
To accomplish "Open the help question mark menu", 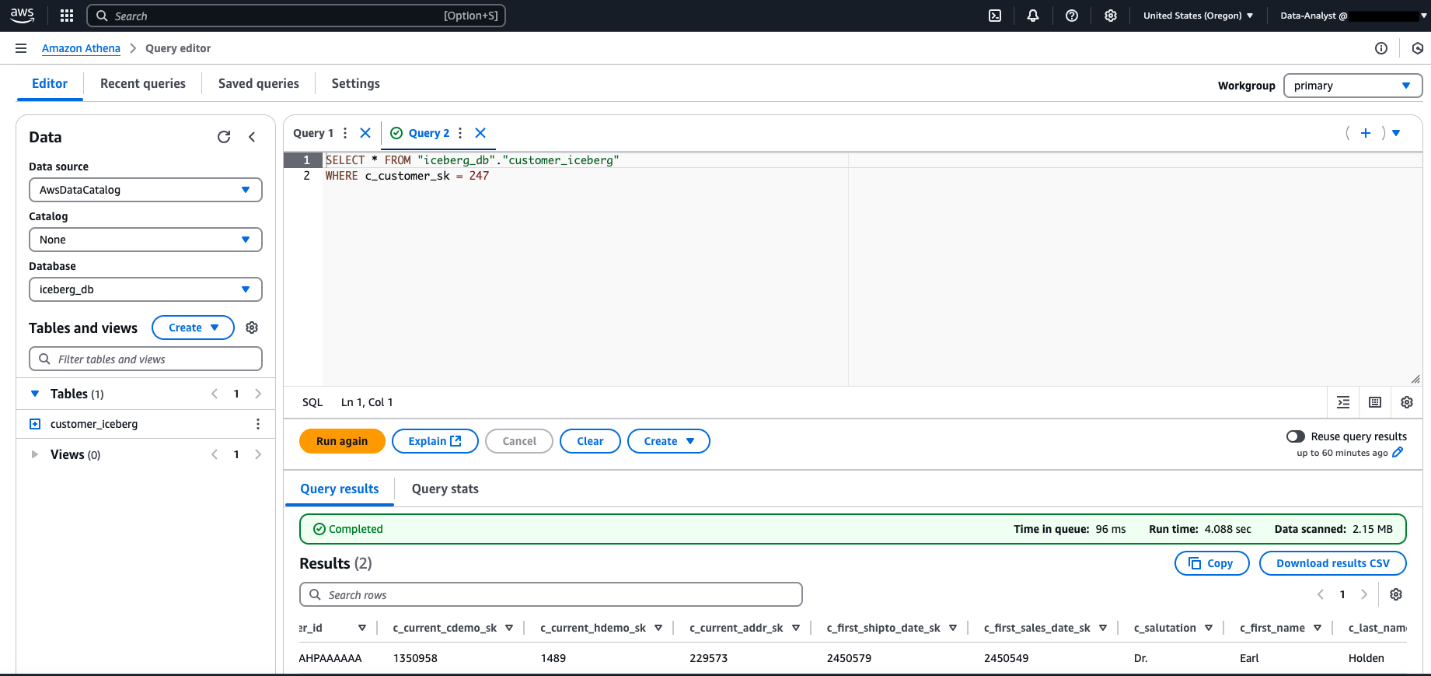I will [x=1072, y=16].
